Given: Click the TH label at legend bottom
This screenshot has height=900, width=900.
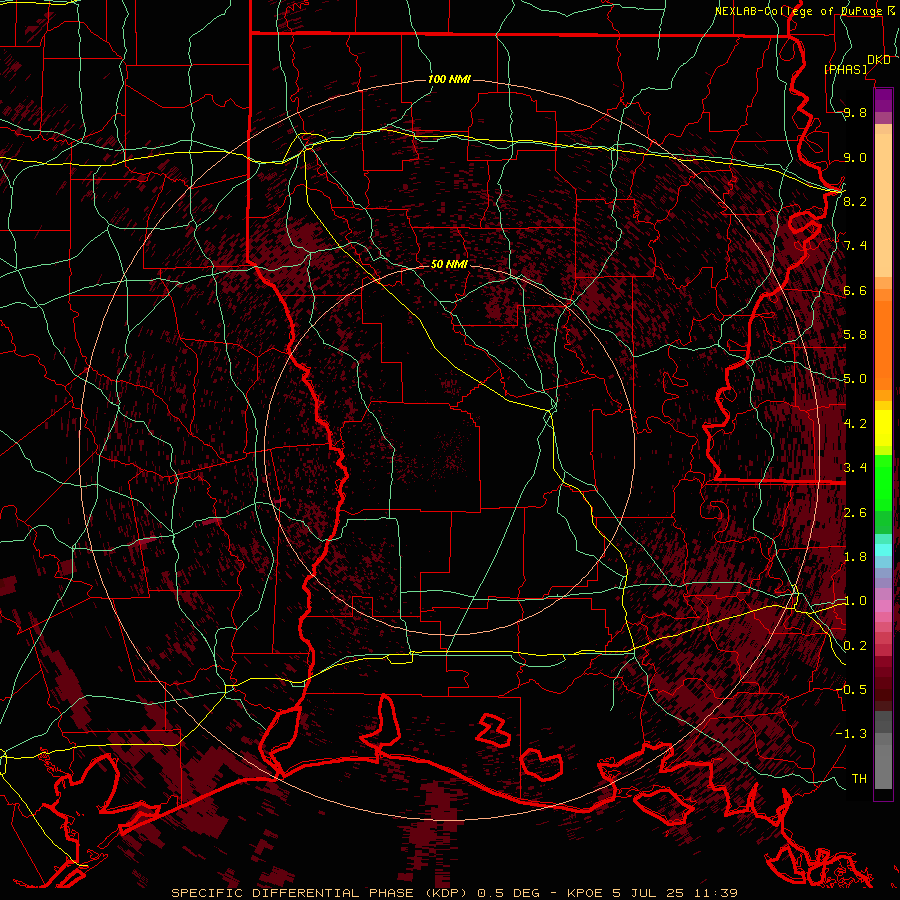Looking at the screenshot, I should pos(859,779).
